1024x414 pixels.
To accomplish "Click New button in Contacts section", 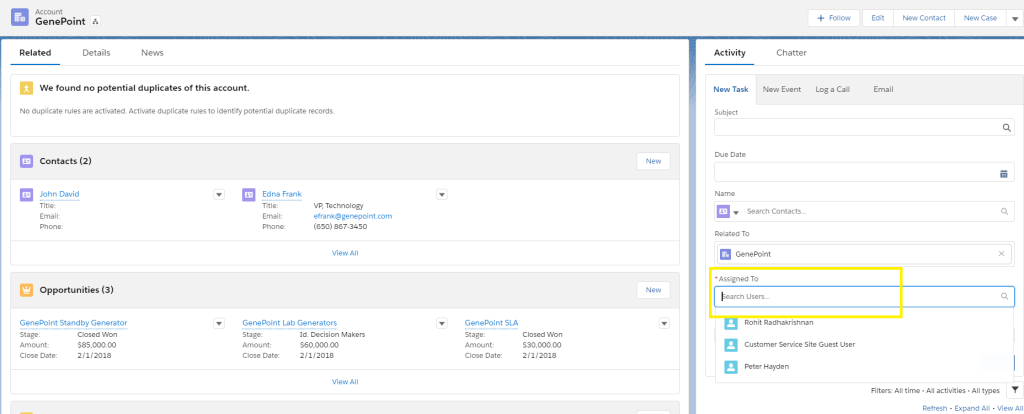I will (653, 161).
